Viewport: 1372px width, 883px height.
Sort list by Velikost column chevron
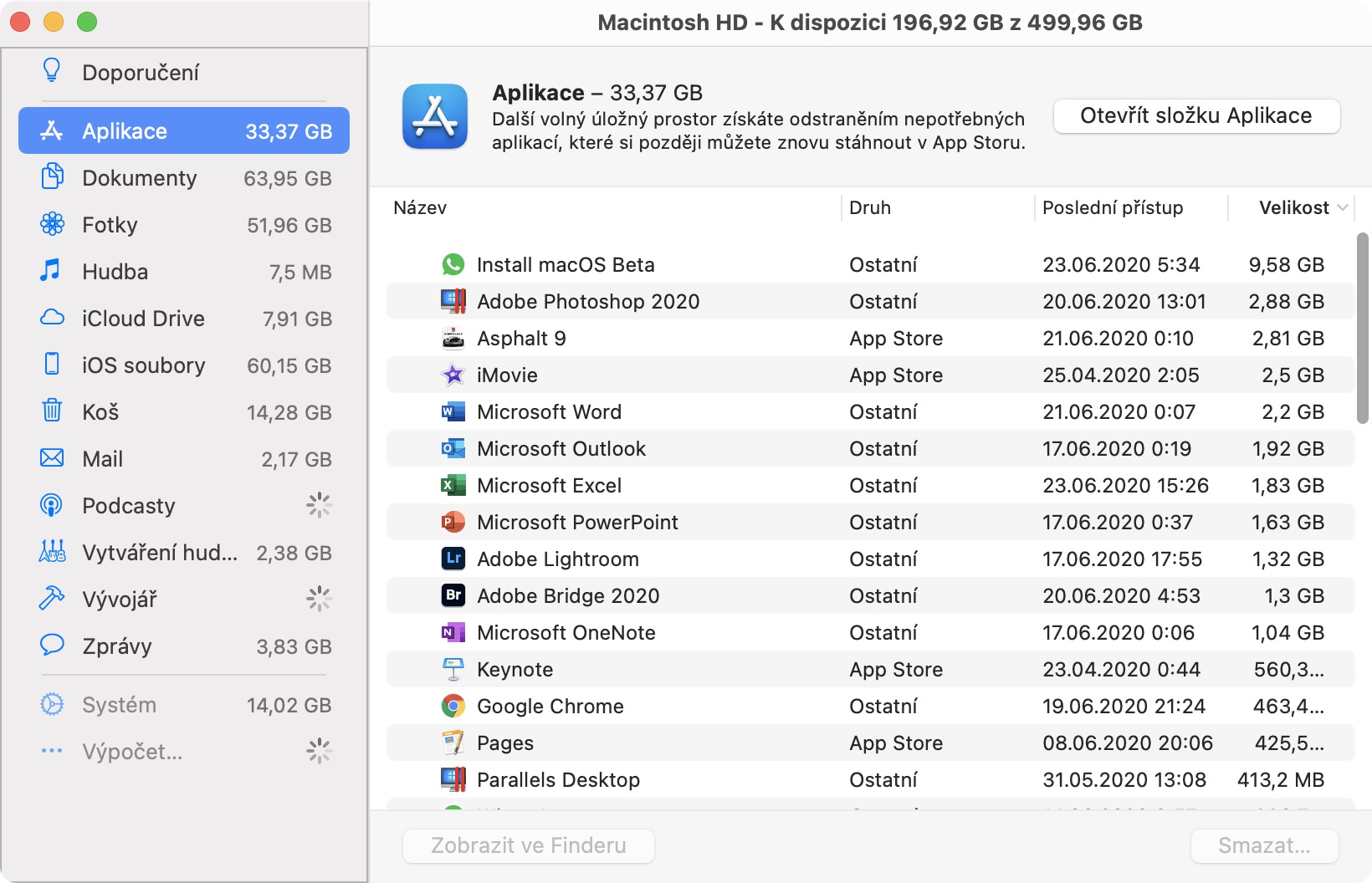pos(1343,207)
